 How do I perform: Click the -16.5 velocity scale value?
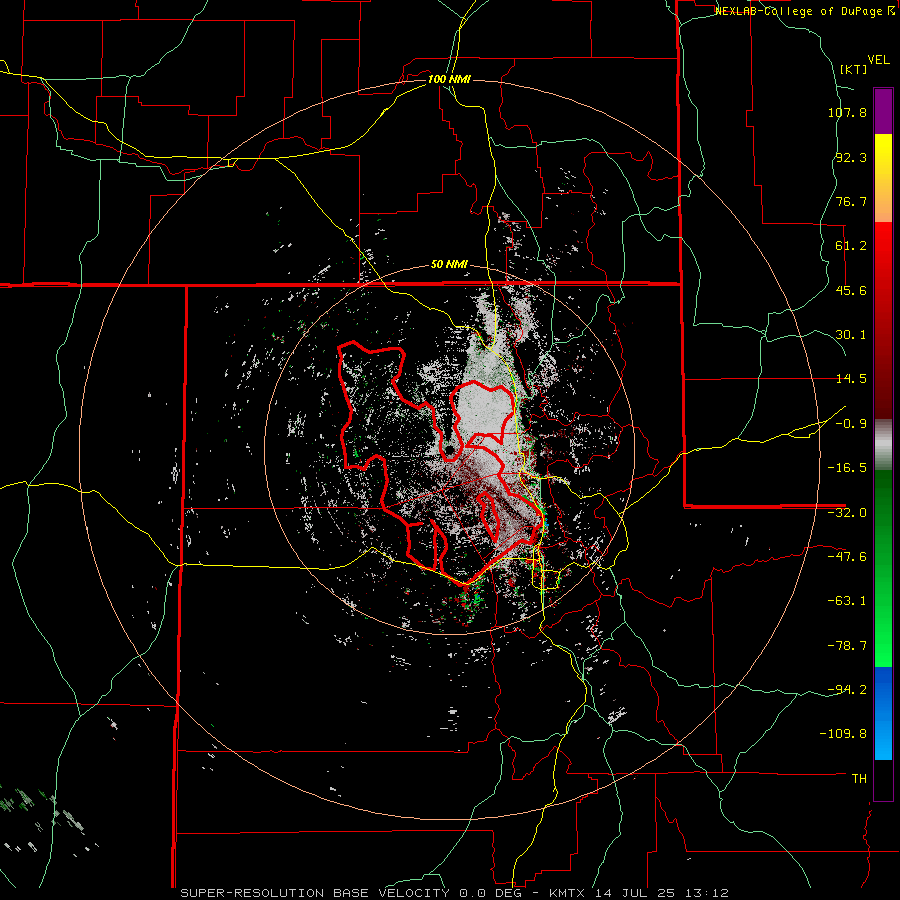[x=847, y=468]
